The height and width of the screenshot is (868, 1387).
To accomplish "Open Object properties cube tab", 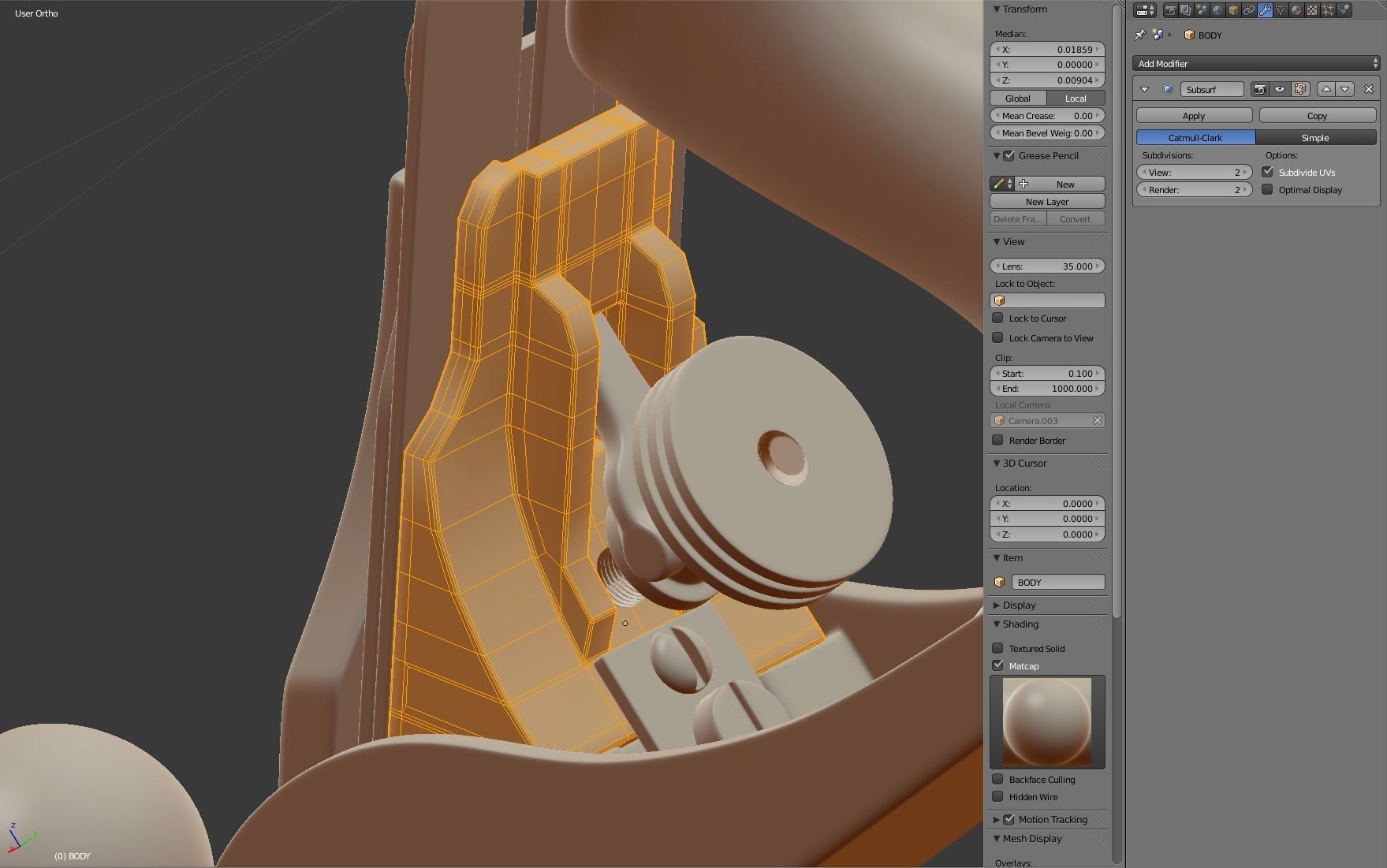I will tap(1233, 10).
